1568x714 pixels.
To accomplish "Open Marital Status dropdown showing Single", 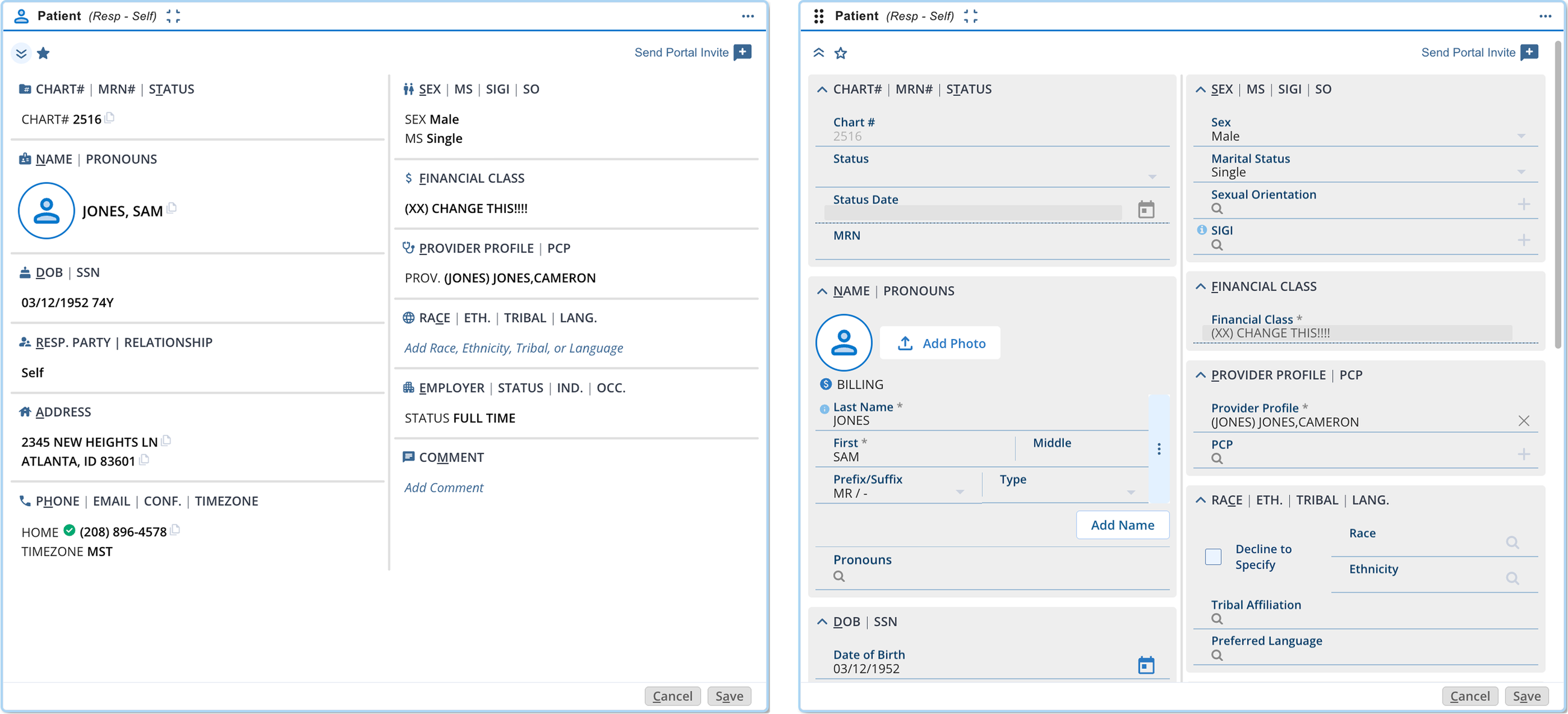I will (1521, 172).
